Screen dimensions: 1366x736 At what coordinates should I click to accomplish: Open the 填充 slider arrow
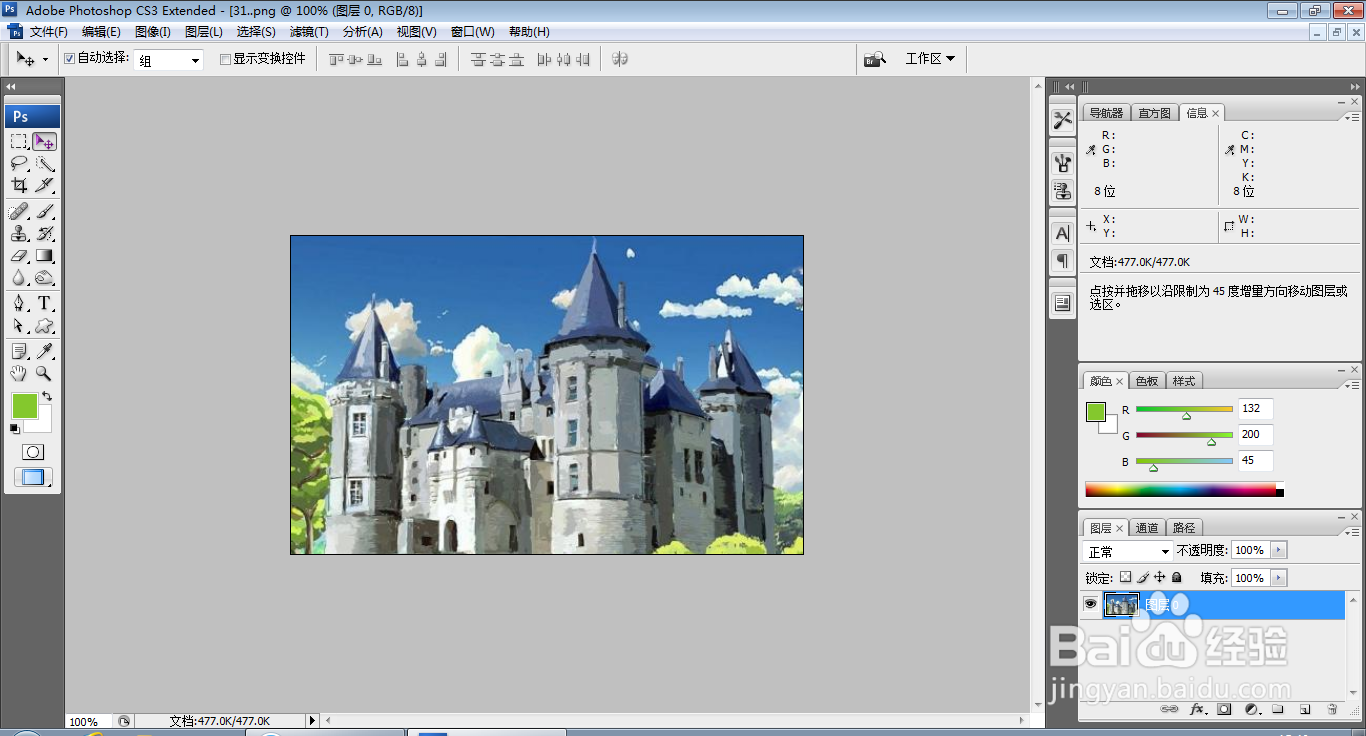[x=1279, y=578]
